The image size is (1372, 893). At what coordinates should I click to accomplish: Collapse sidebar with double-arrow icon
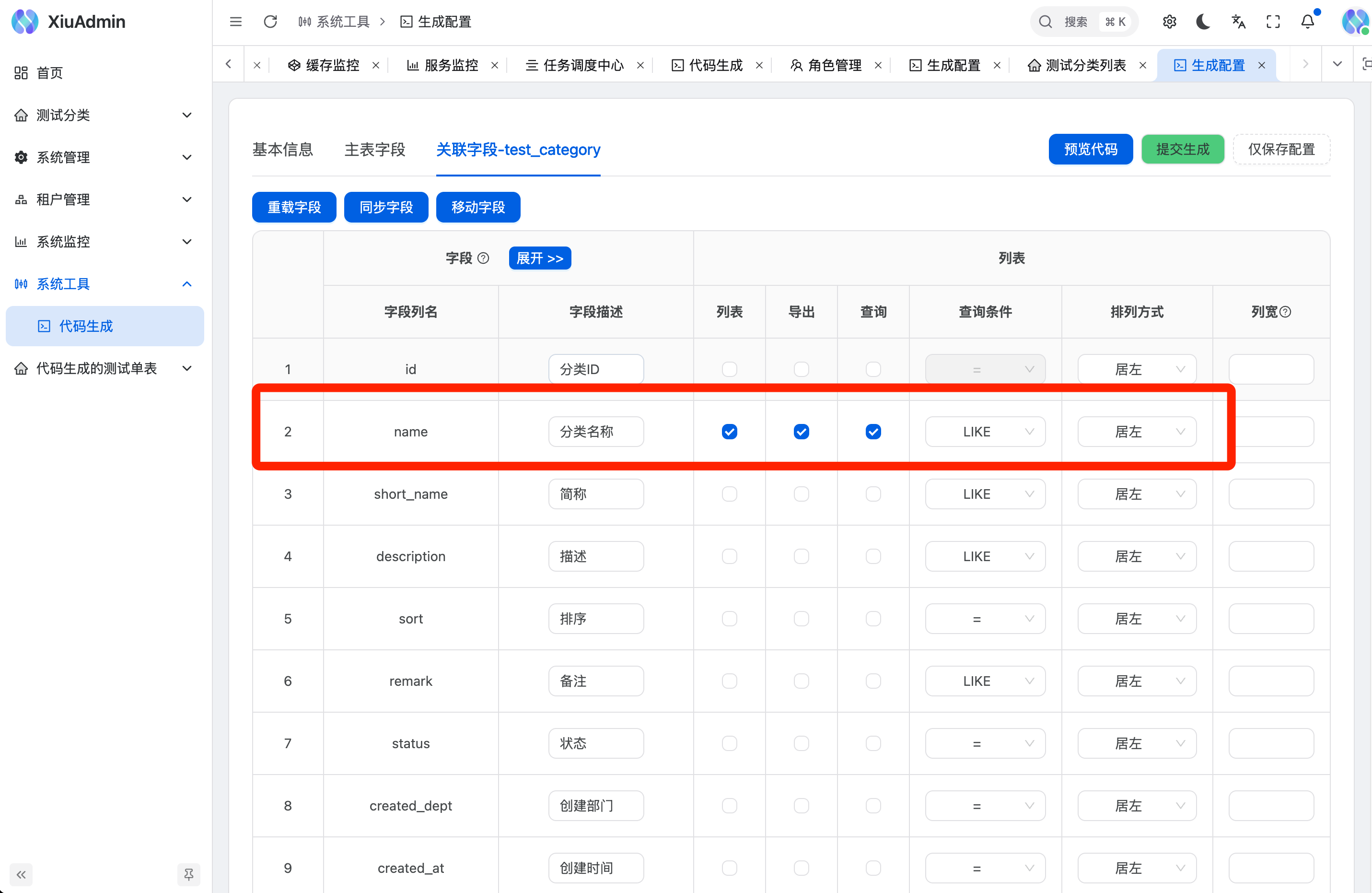(21, 875)
